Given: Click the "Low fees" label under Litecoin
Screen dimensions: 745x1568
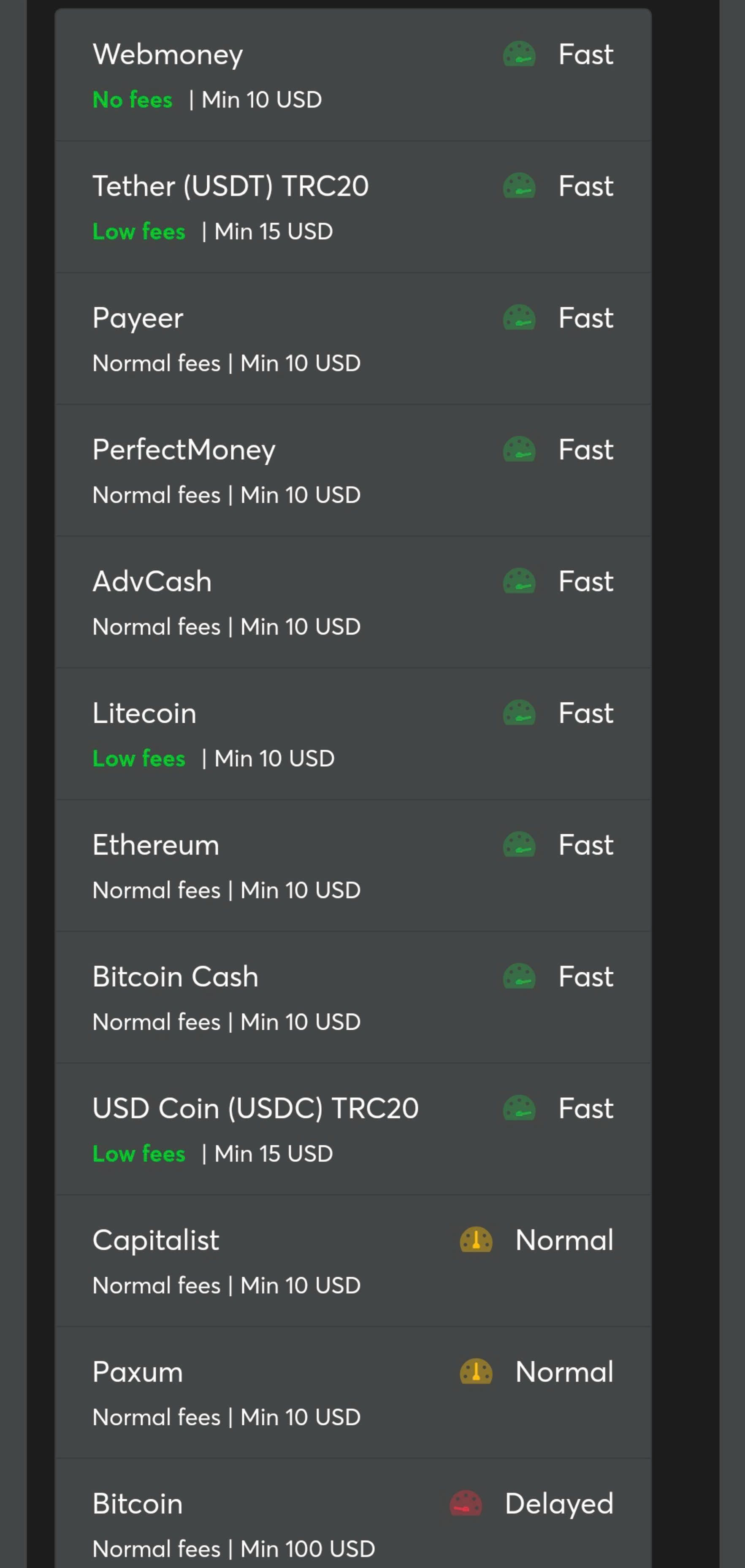Looking at the screenshot, I should click(x=139, y=758).
